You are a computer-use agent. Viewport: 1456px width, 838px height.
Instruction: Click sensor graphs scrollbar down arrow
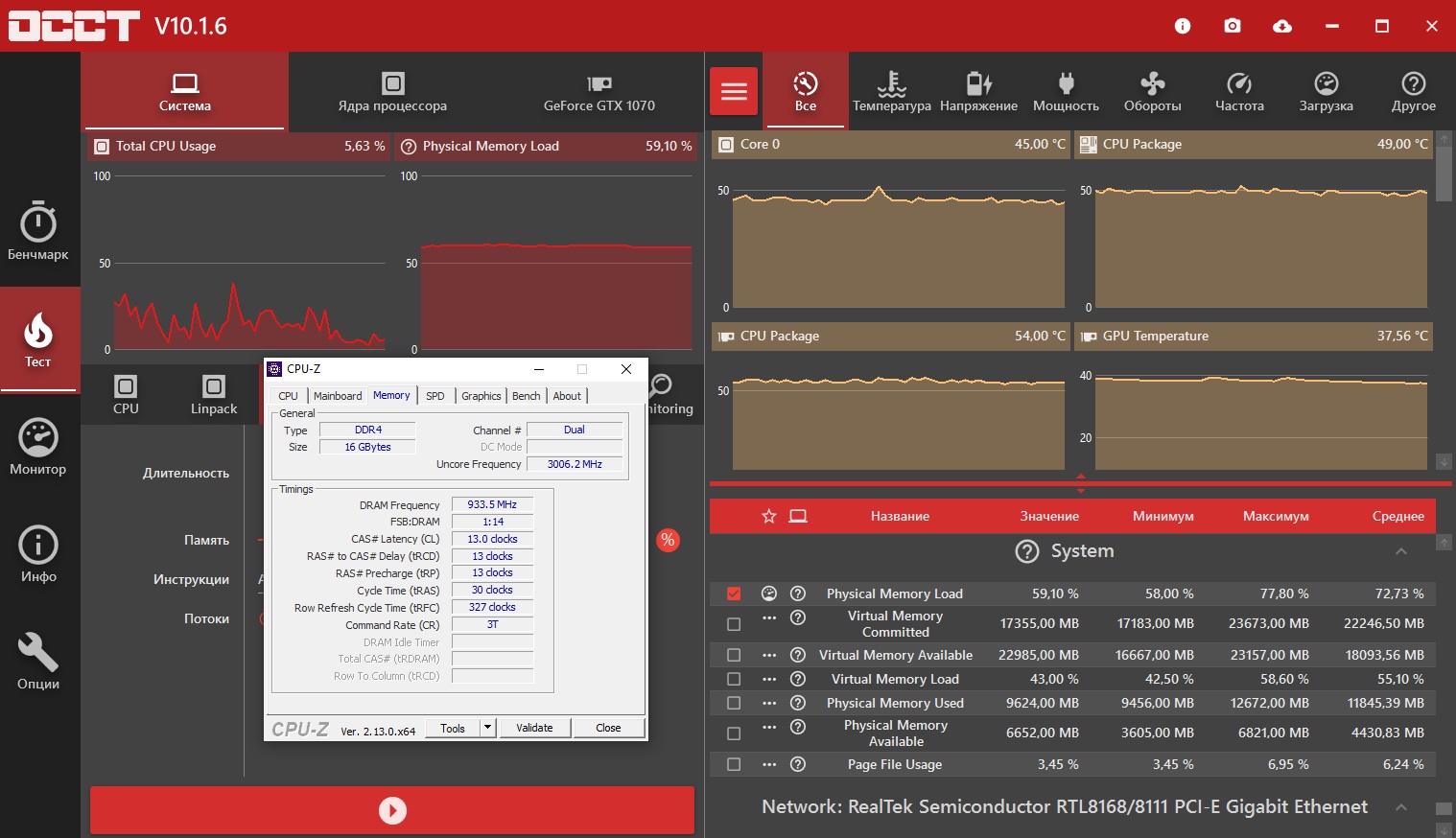coord(1444,462)
